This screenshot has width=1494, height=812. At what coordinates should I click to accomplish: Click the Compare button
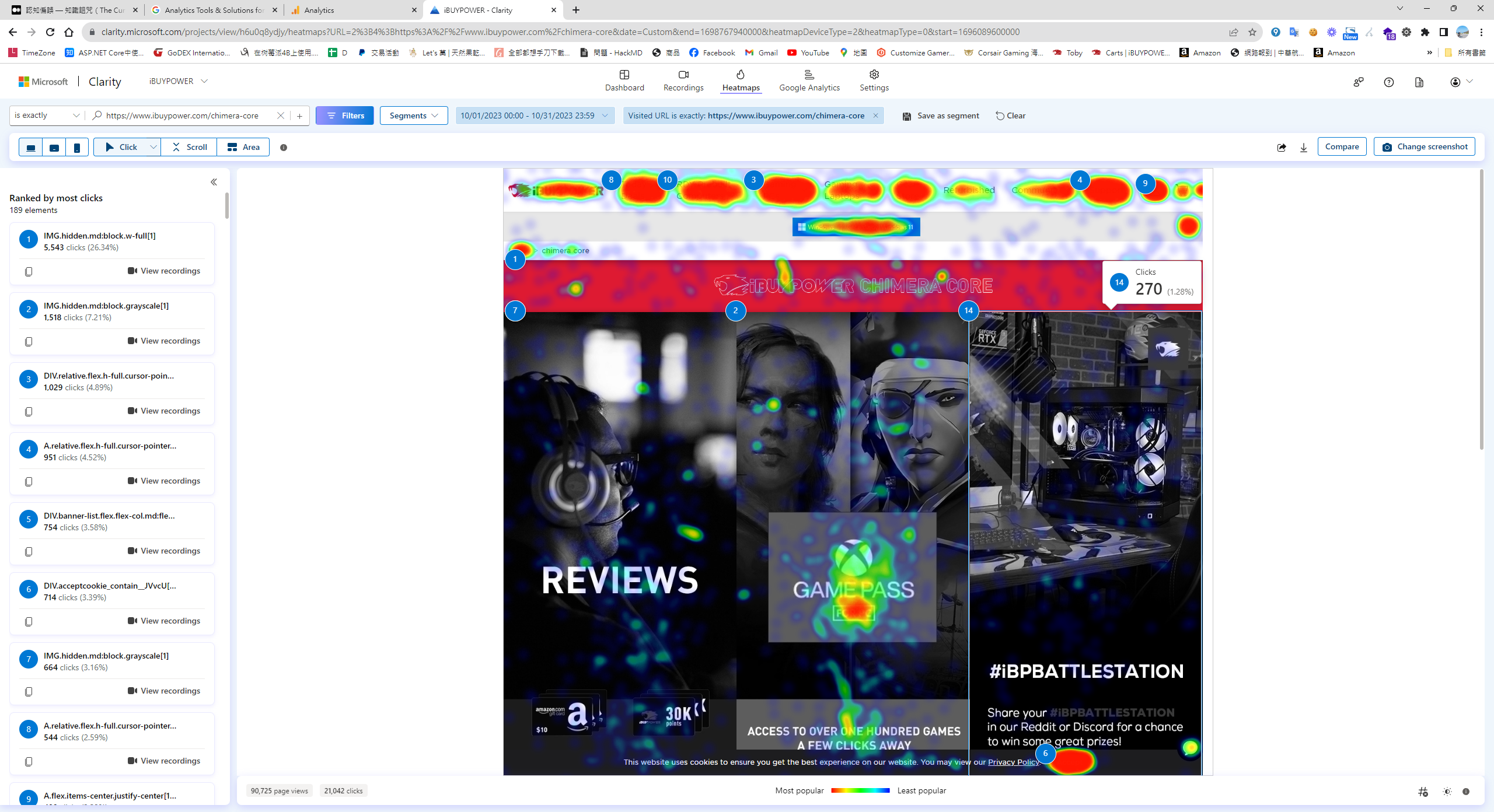(x=1341, y=146)
